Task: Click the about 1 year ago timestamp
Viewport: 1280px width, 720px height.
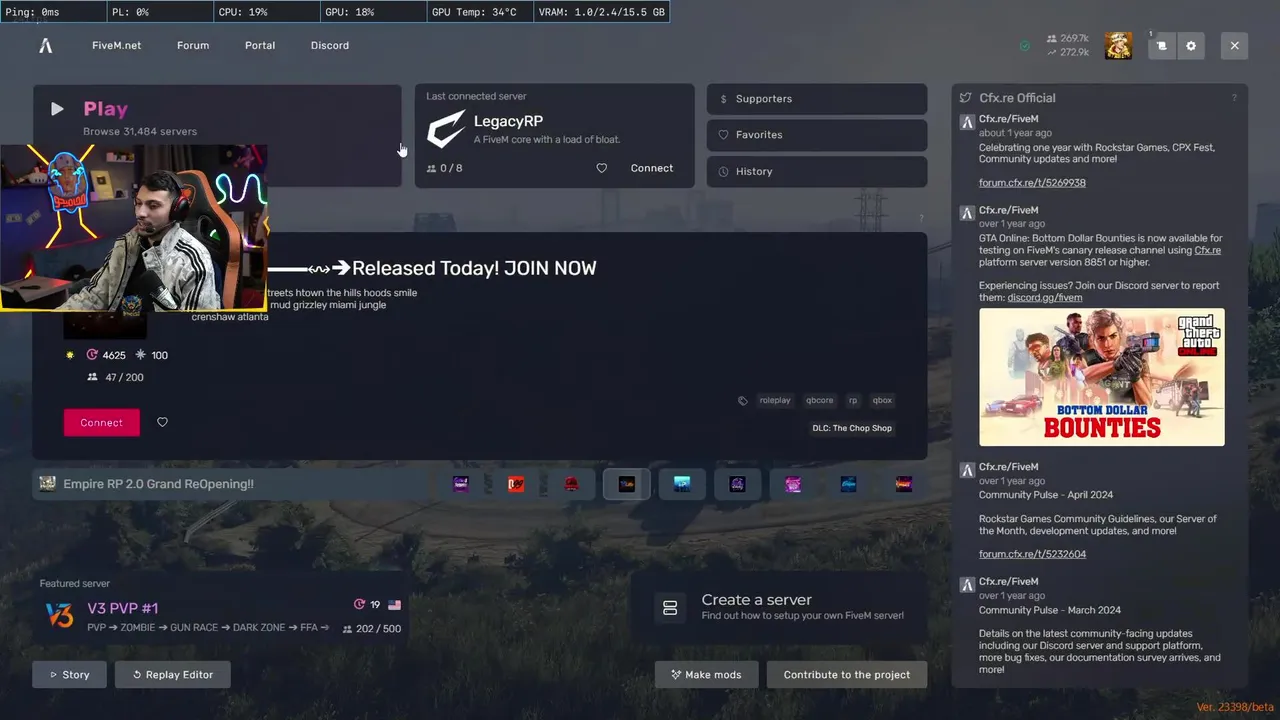Action: 1015,133
